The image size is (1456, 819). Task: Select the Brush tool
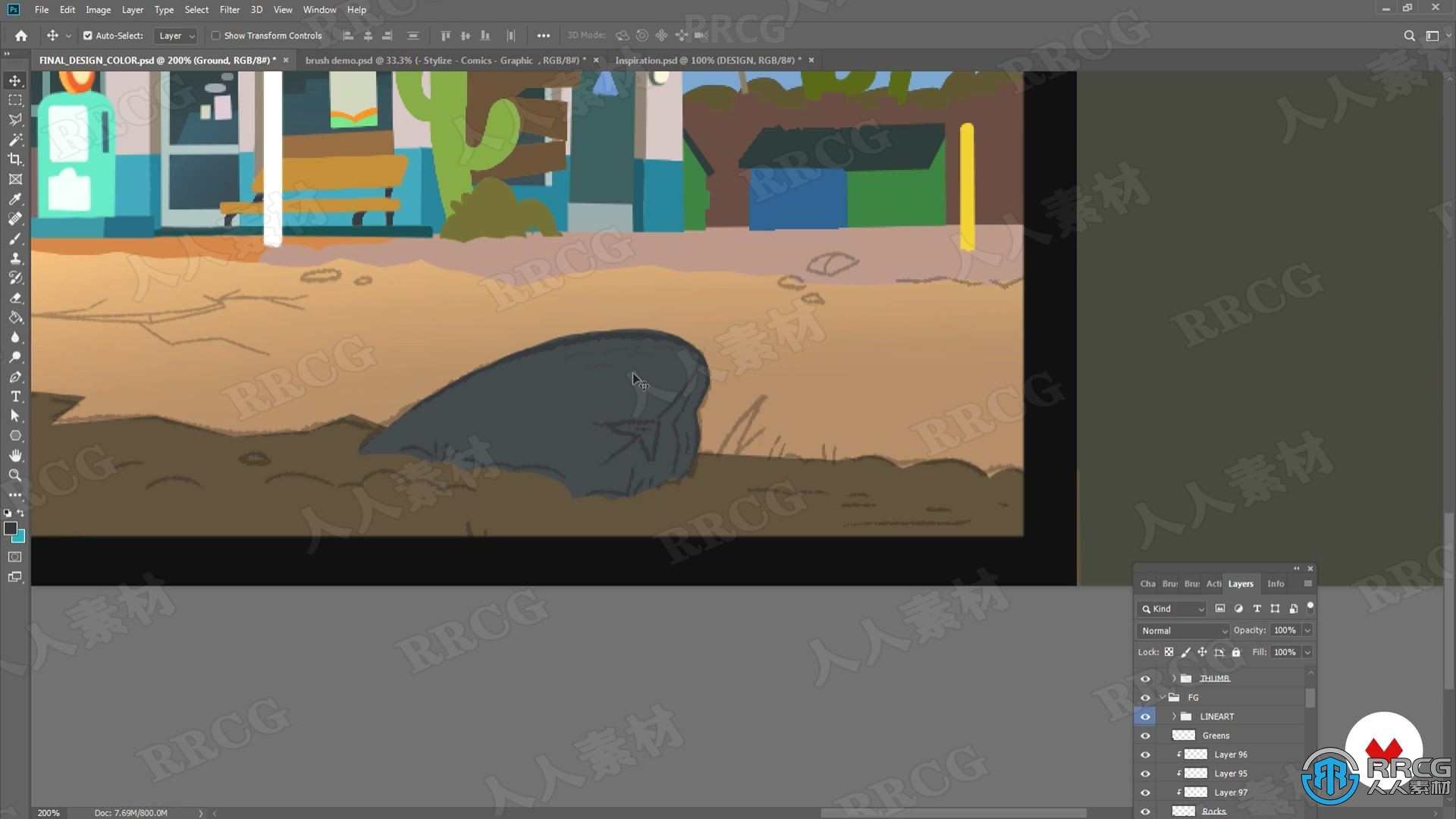pyautogui.click(x=15, y=238)
